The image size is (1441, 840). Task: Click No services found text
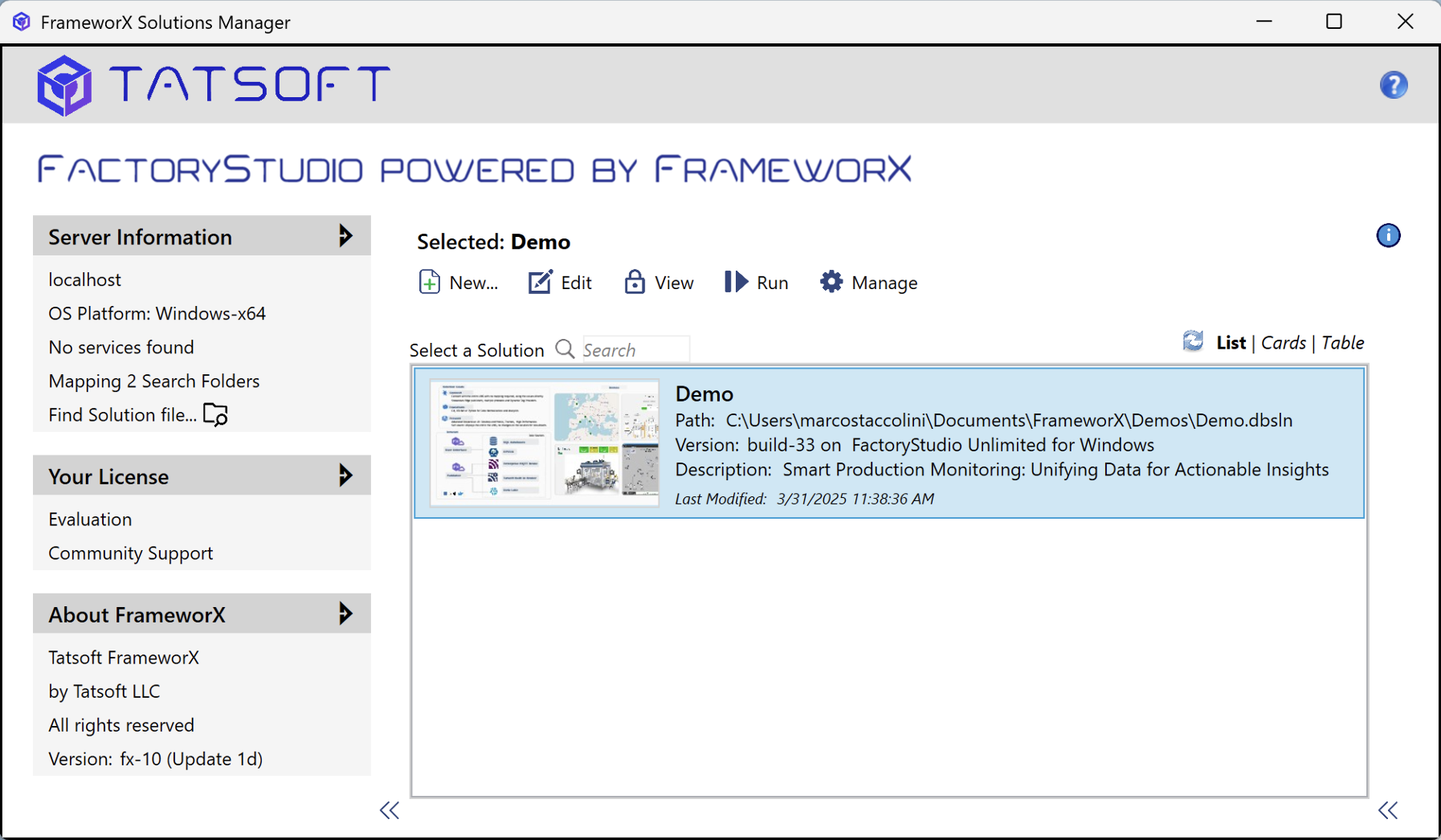click(x=121, y=347)
